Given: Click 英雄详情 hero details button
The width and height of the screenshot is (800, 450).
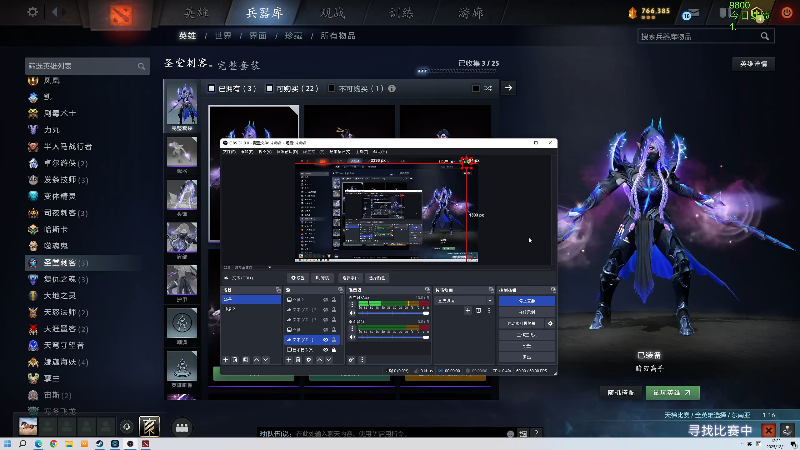Looking at the screenshot, I should (754, 64).
